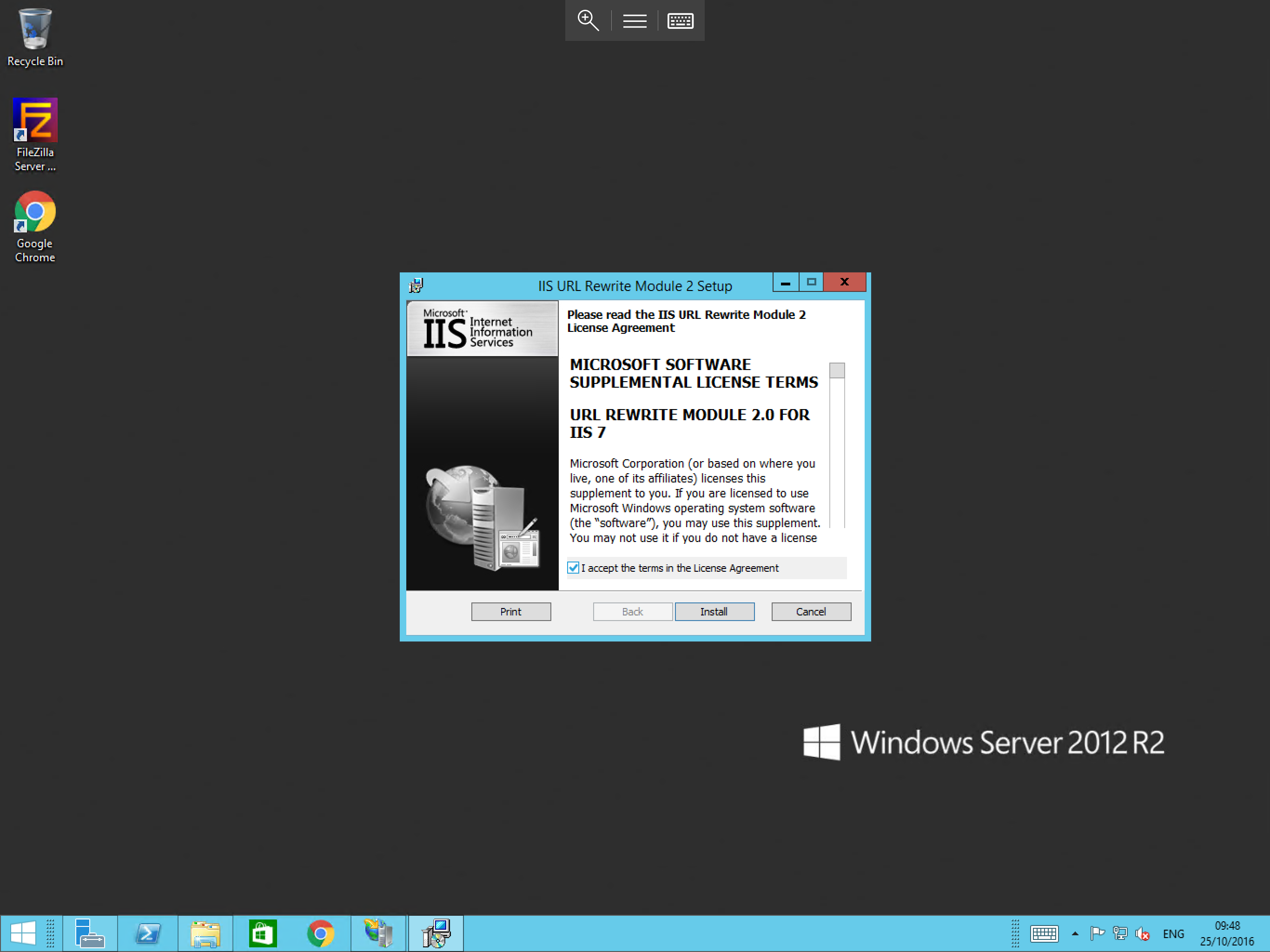Open the touch keyboard in system tray
Screen dimensions: 1270x952
pyautogui.click(x=1044, y=933)
